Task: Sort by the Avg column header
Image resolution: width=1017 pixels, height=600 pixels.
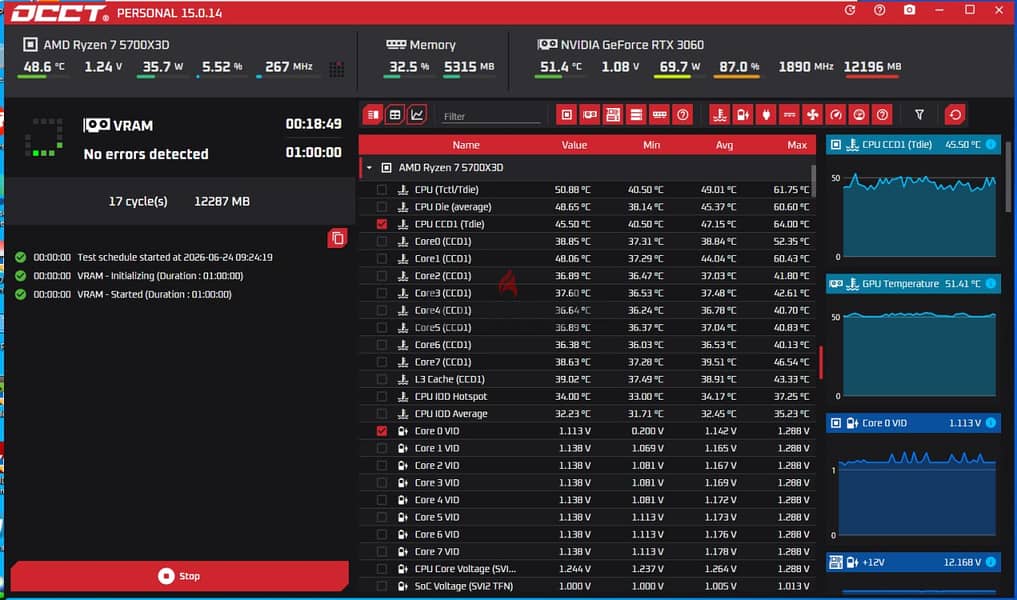Action: point(724,145)
